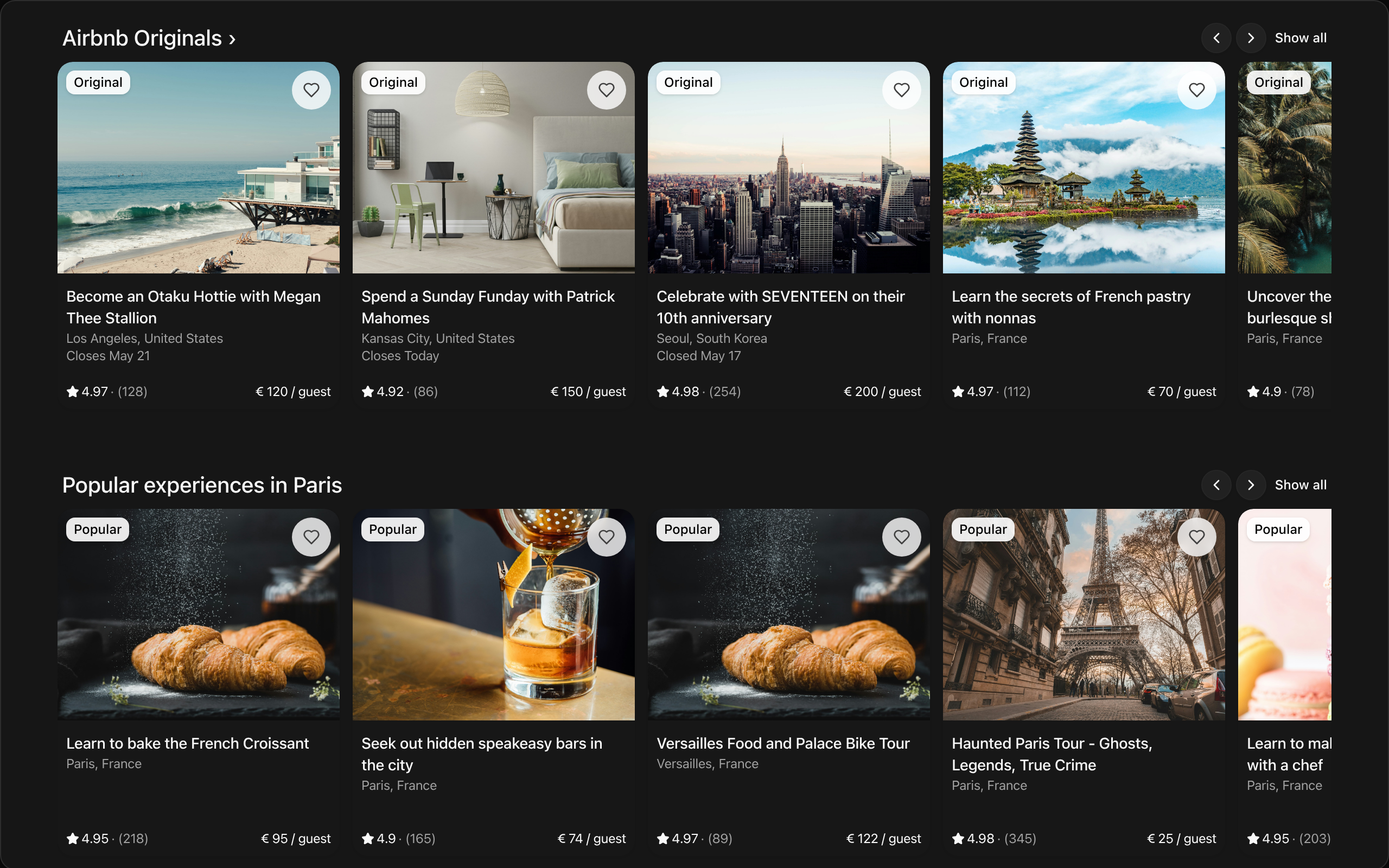
Task: Click the € 120 / guest price
Action: tap(293, 392)
